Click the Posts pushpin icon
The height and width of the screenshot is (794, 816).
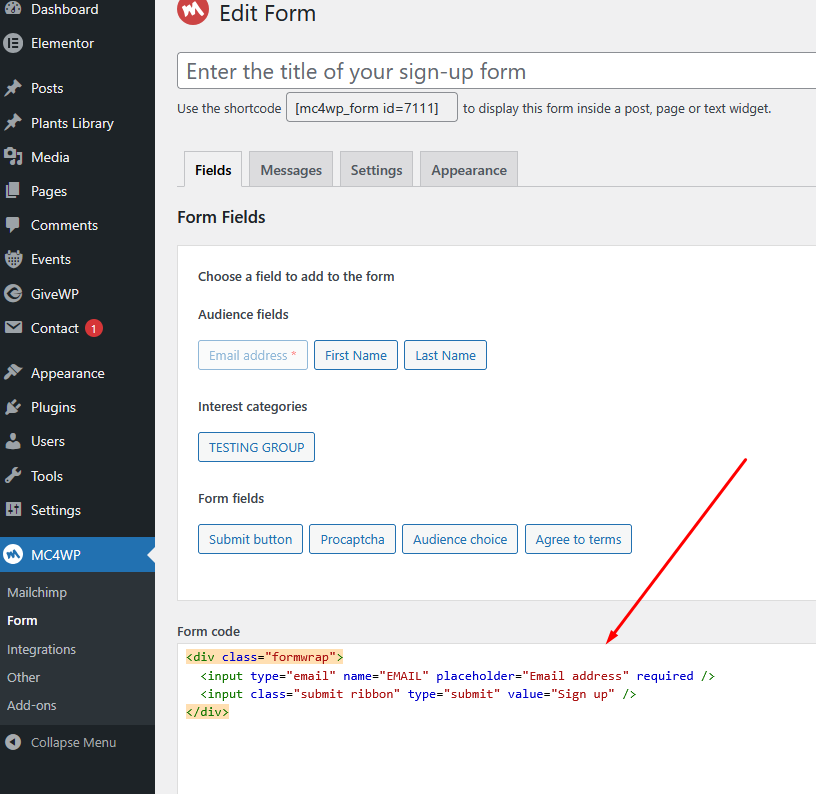pyautogui.click(x=13, y=88)
